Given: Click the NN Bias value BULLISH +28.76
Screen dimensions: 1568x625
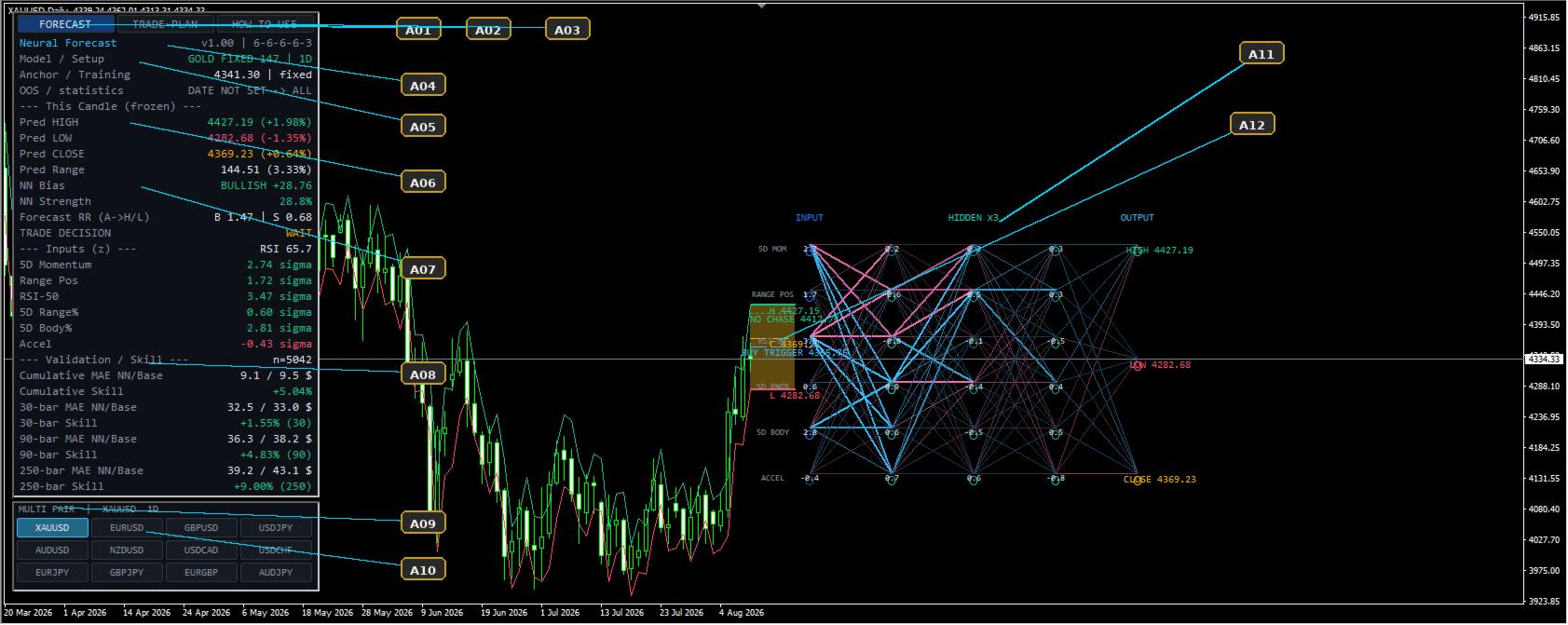Looking at the screenshot, I should 266,185.
